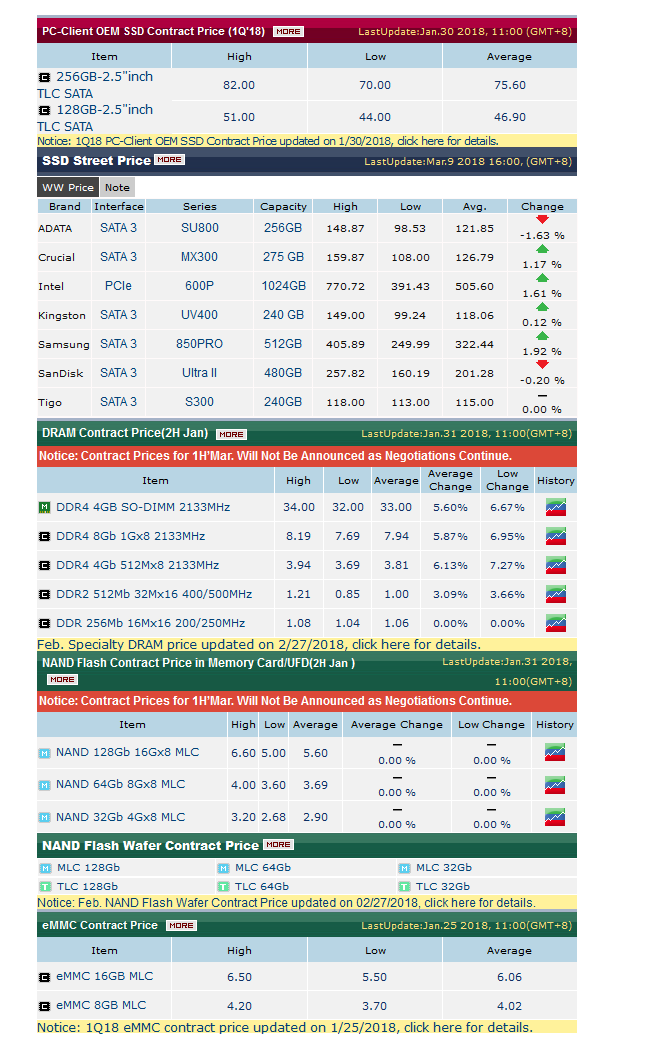Click the Ultra II series link for SanDisk
645x1053 pixels.
click(x=200, y=372)
